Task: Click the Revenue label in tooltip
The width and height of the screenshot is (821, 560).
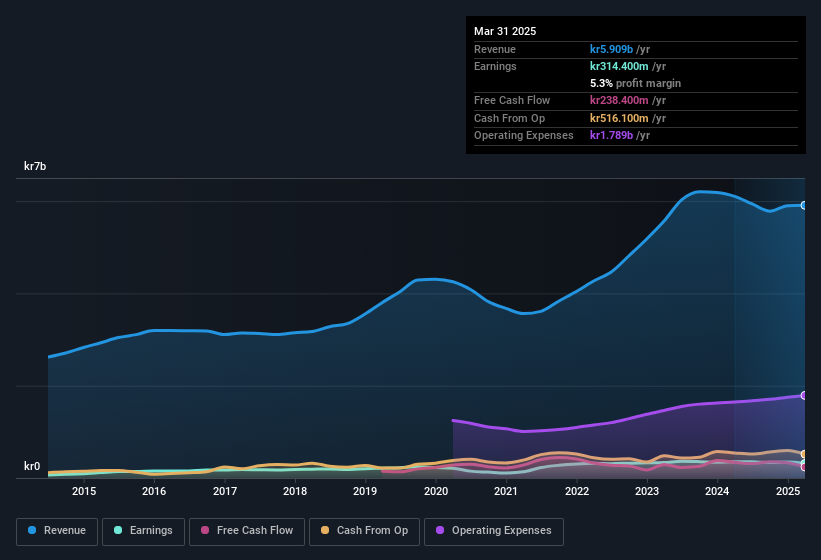Action: [495, 49]
